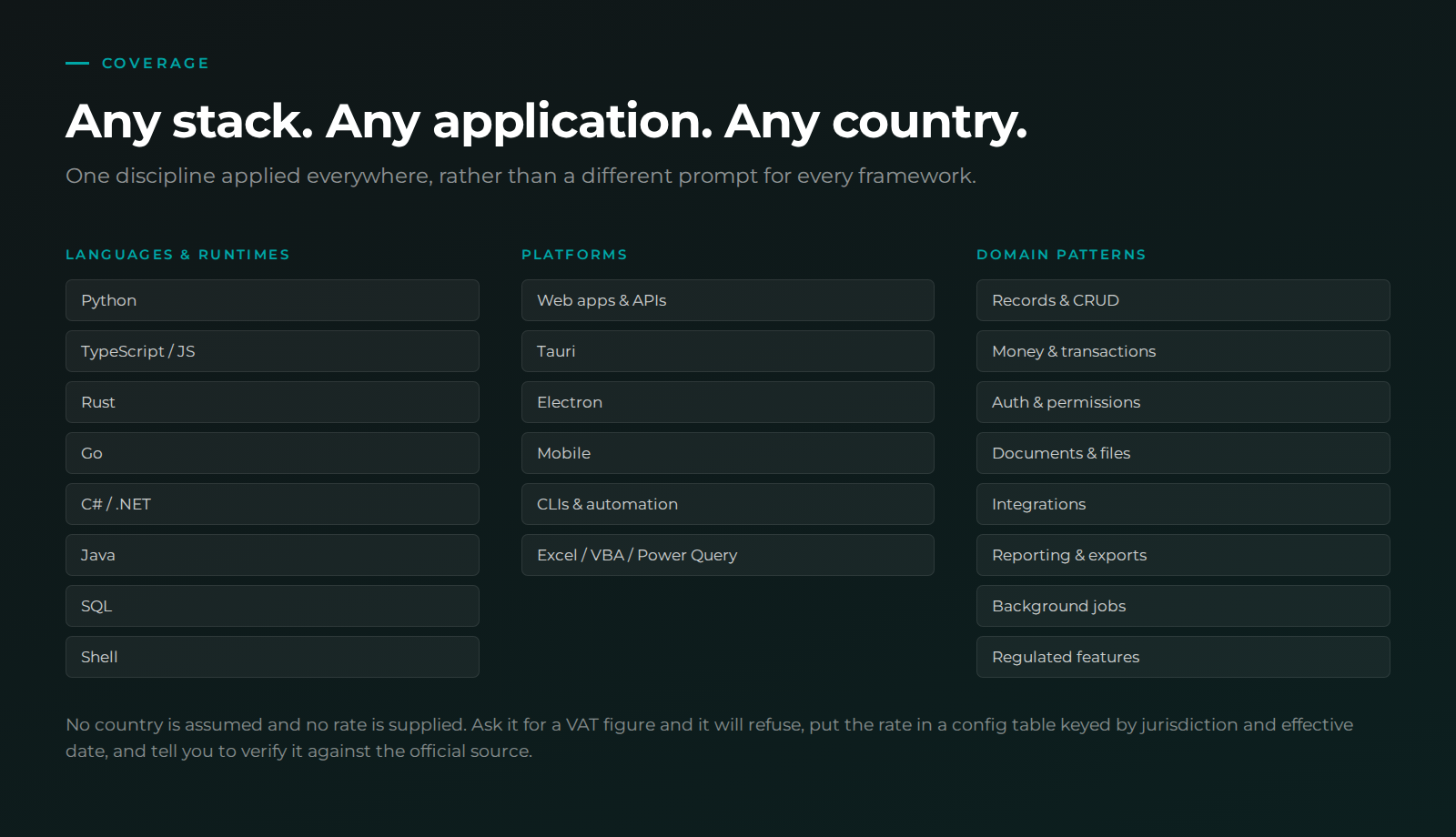
Task: Select the Mobile platform card
Action: [728, 453]
